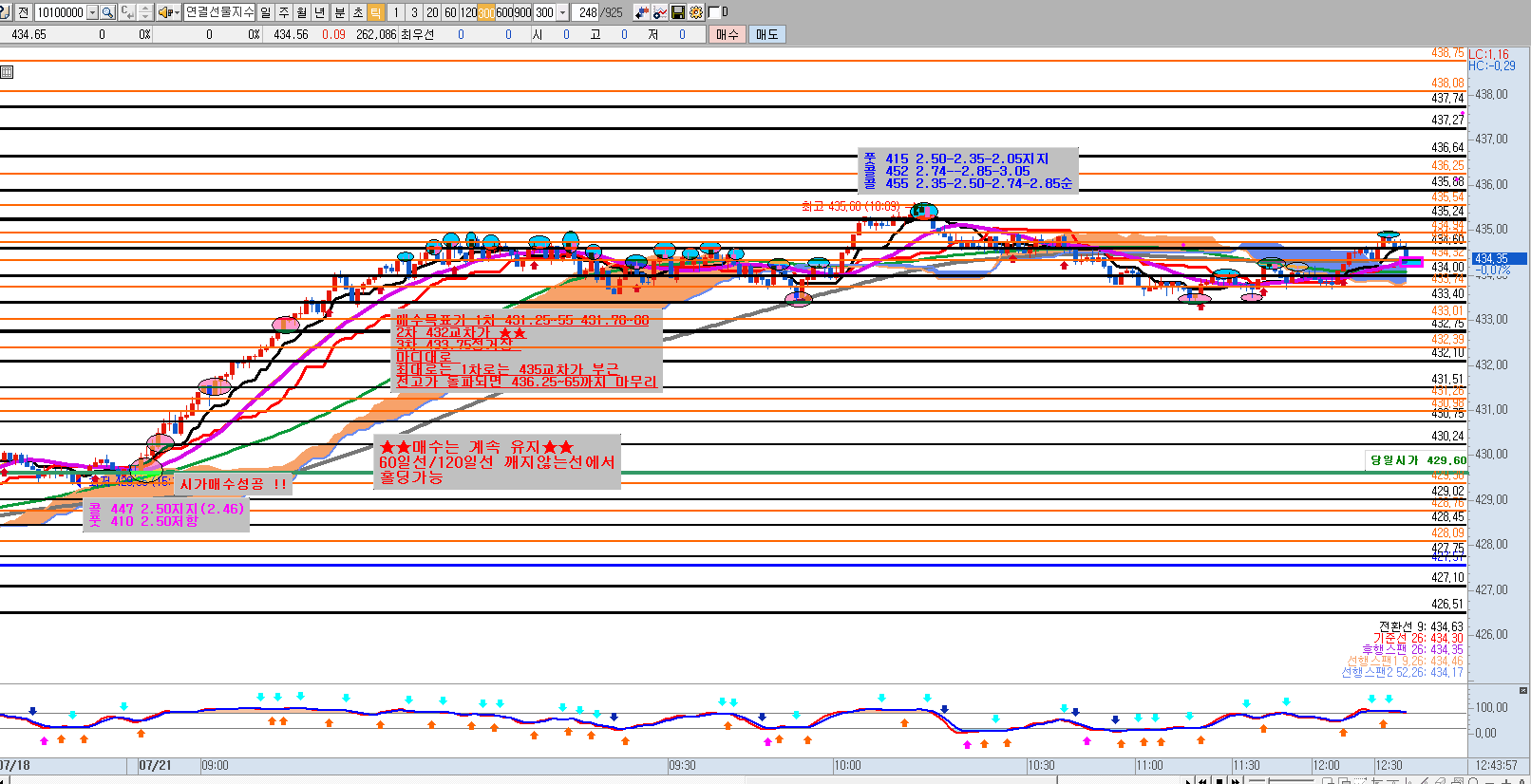Image resolution: width=1531 pixels, height=784 pixels.
Task: Click the C refresh-link icon near code search
Action: (x=127, y=12)
